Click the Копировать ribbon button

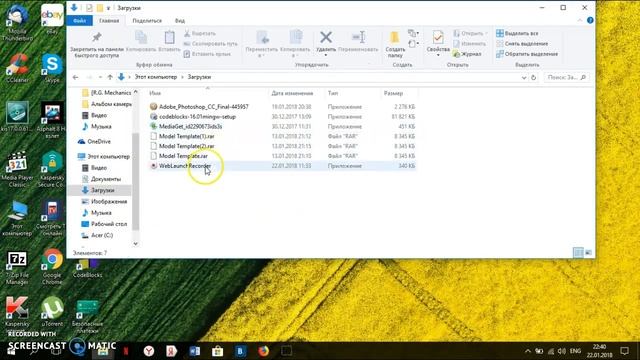141,41
